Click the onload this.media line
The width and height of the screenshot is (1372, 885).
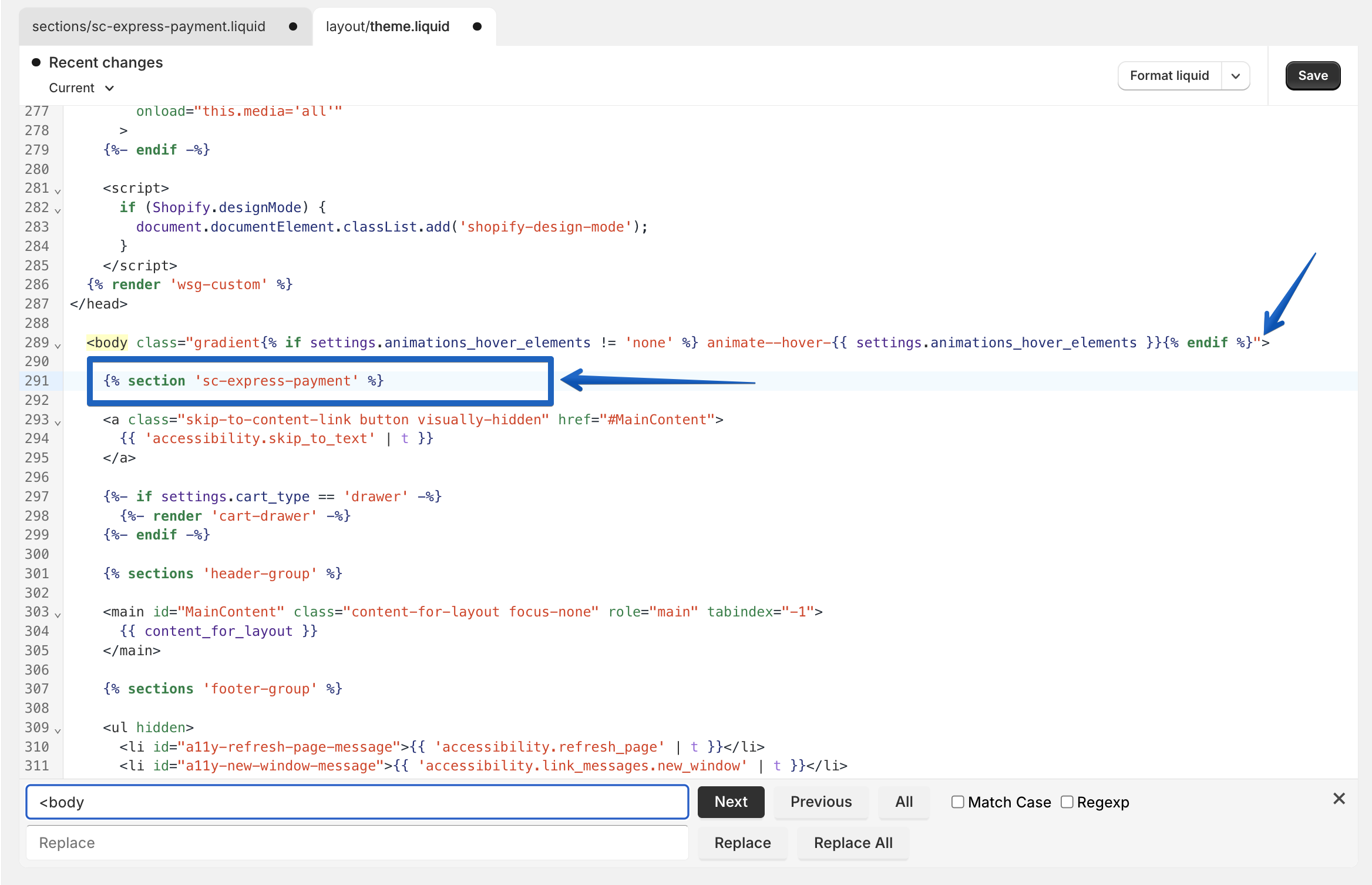tap(240, 111)
